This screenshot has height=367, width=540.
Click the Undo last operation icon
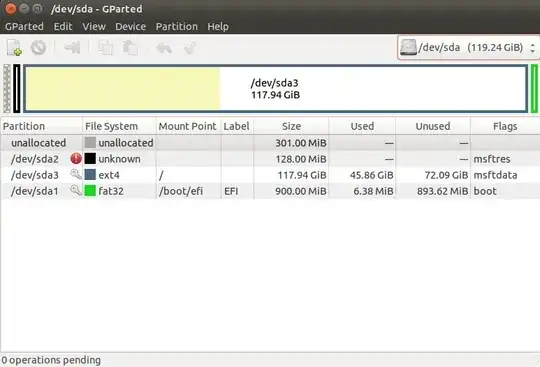coord(164,48)
